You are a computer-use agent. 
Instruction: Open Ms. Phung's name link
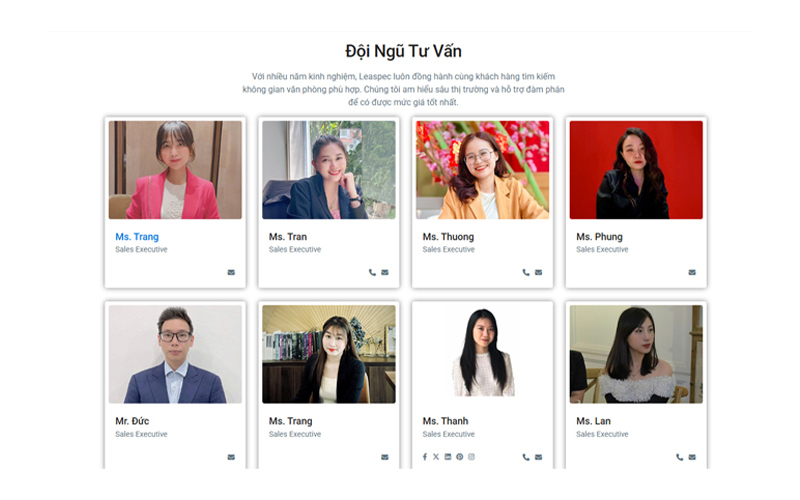(x=599, y=237)
